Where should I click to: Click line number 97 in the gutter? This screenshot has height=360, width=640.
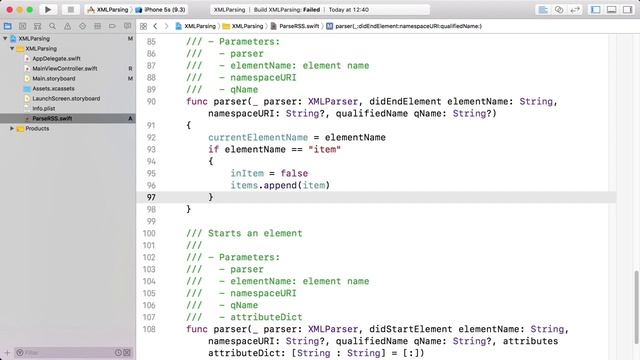pyautogui.click(x=151, y=197)
